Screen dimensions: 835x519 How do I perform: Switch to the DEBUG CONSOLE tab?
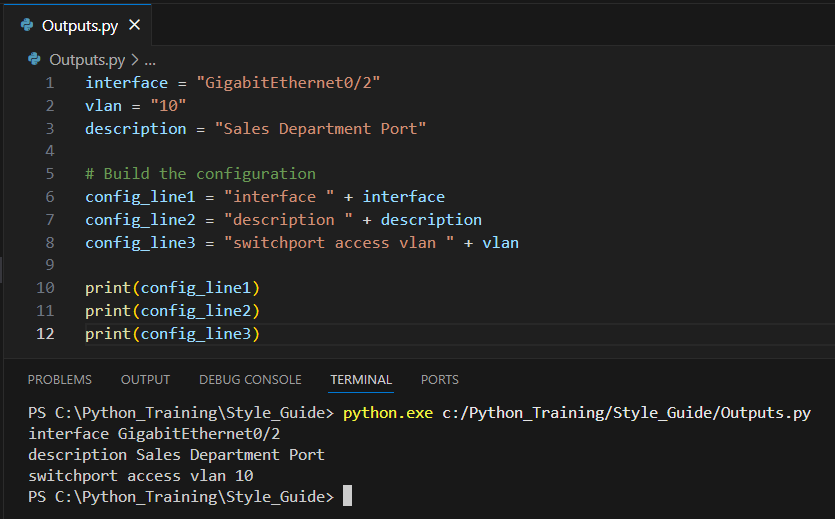(250, 380)
